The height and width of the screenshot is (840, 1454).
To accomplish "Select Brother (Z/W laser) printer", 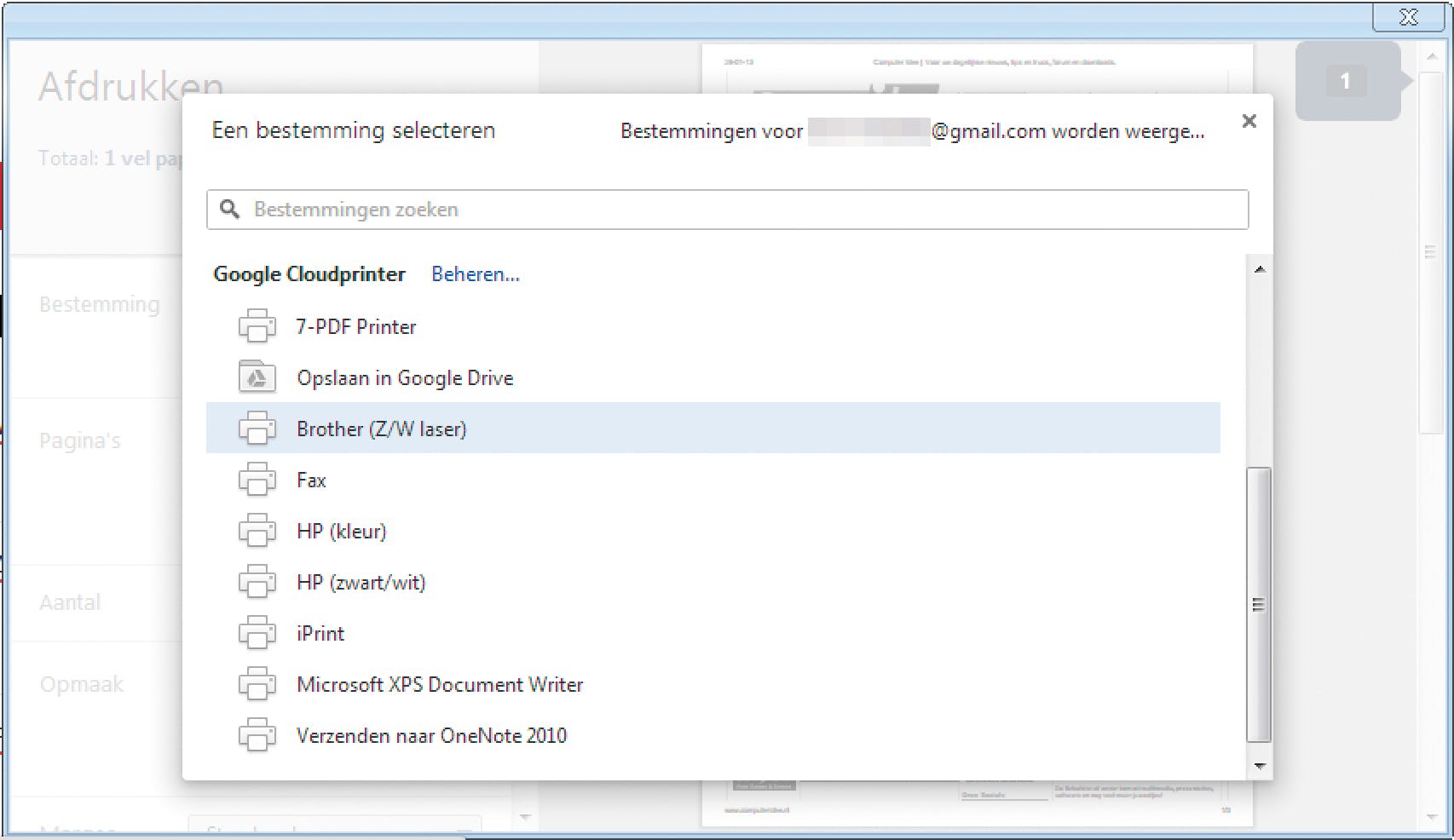I will [x=713, y=428].
